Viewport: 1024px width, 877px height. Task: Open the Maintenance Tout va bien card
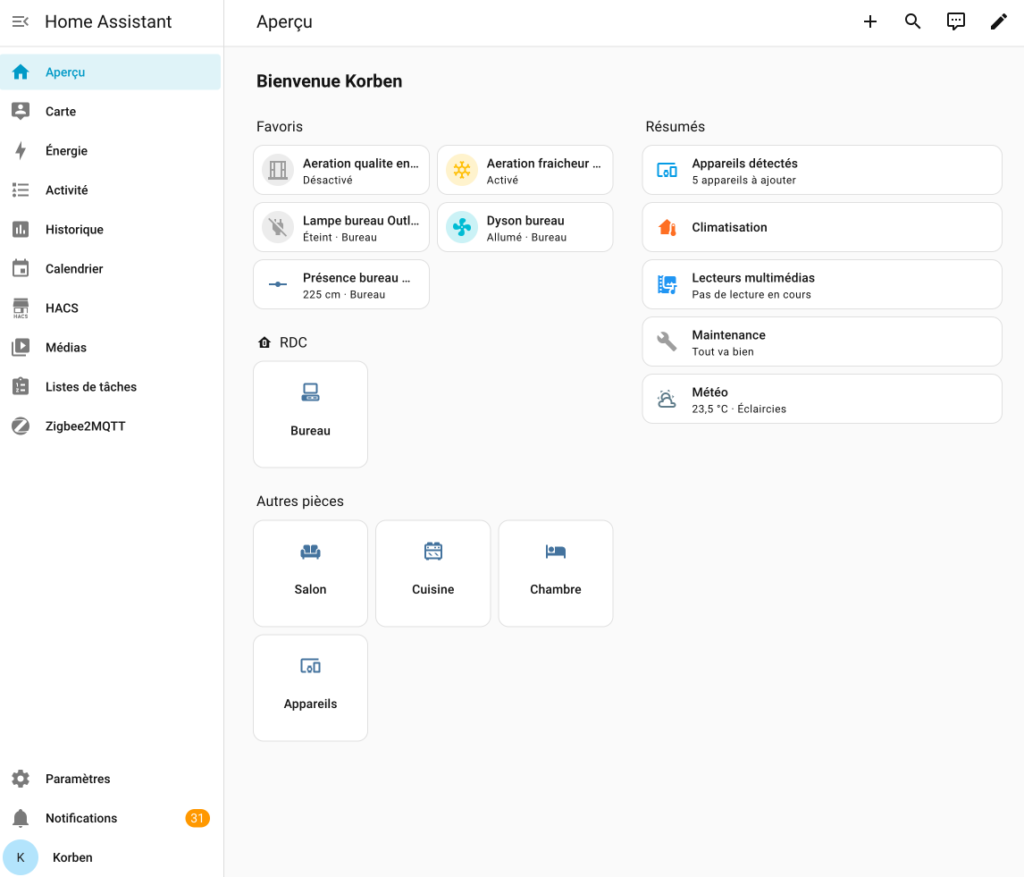pos(822,342)
